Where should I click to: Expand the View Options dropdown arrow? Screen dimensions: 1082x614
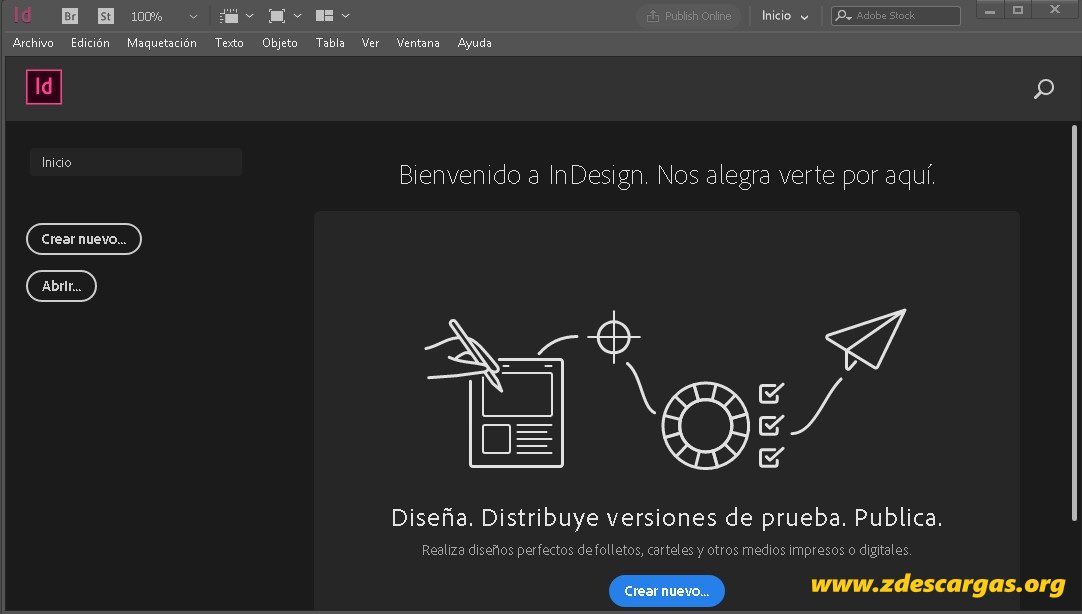[250, 16]
